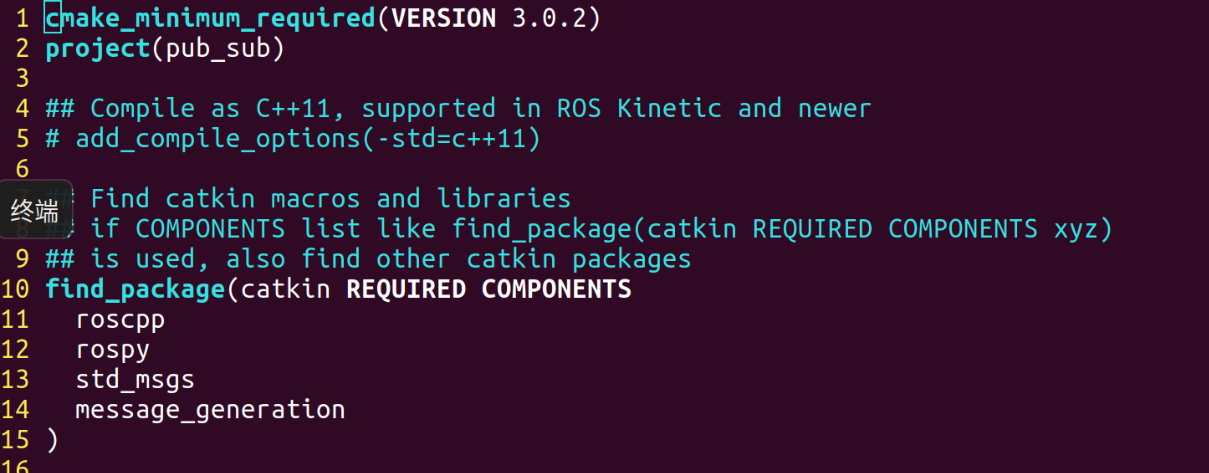Click the message_generation entry
Image resolution: width=1209 pixels, height=473 pixels.
click(210, 410)
